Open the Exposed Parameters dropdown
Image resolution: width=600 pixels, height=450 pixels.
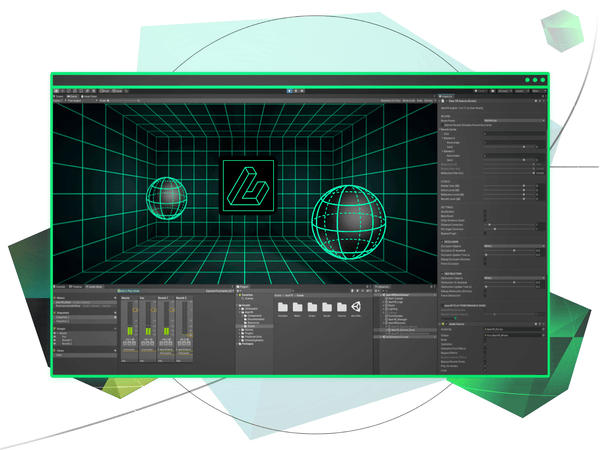(220, 291)
